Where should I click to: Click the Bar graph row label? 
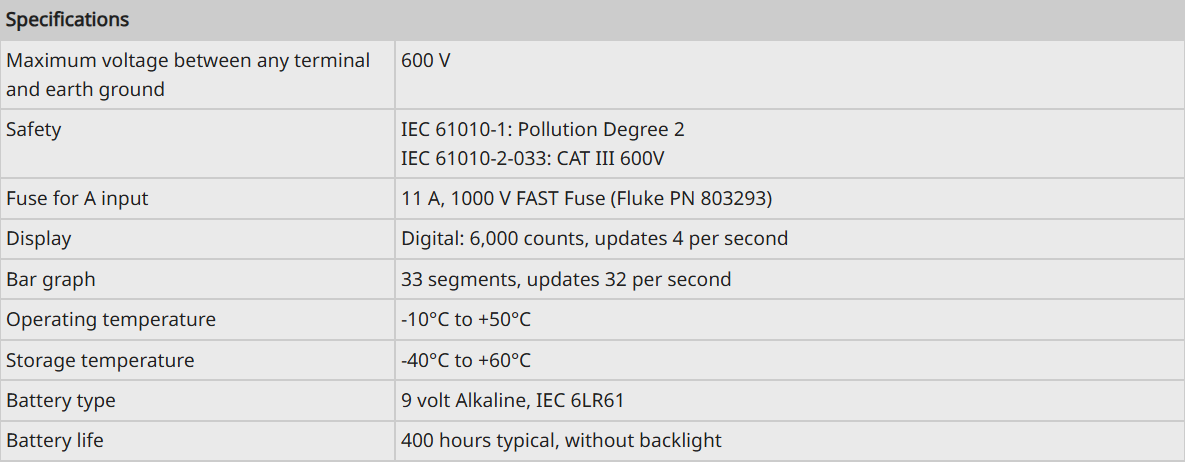(51, 279)
